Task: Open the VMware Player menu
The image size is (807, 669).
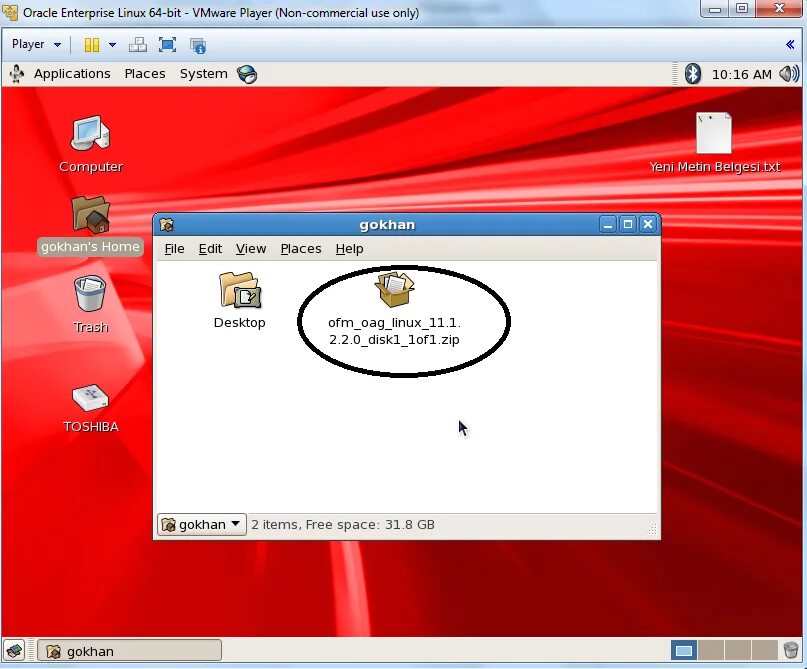Action: coord(36,45)
